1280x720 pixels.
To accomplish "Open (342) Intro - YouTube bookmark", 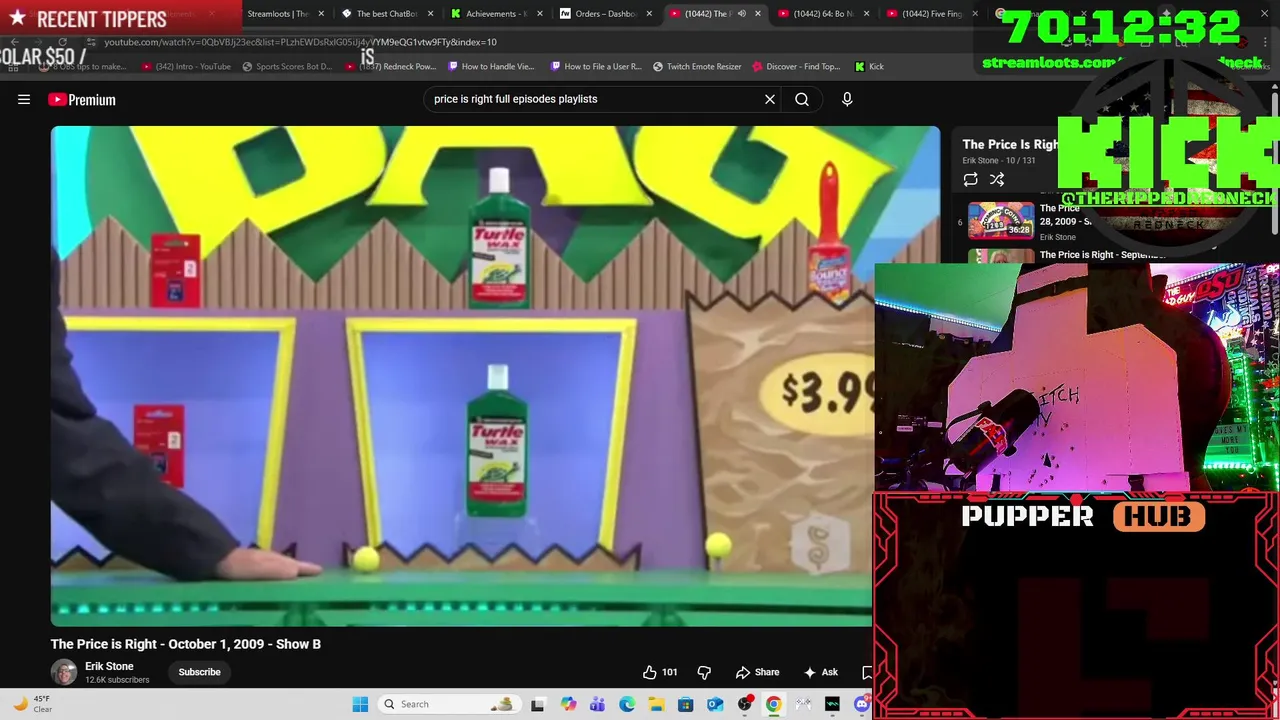I will tap(186, 66).
